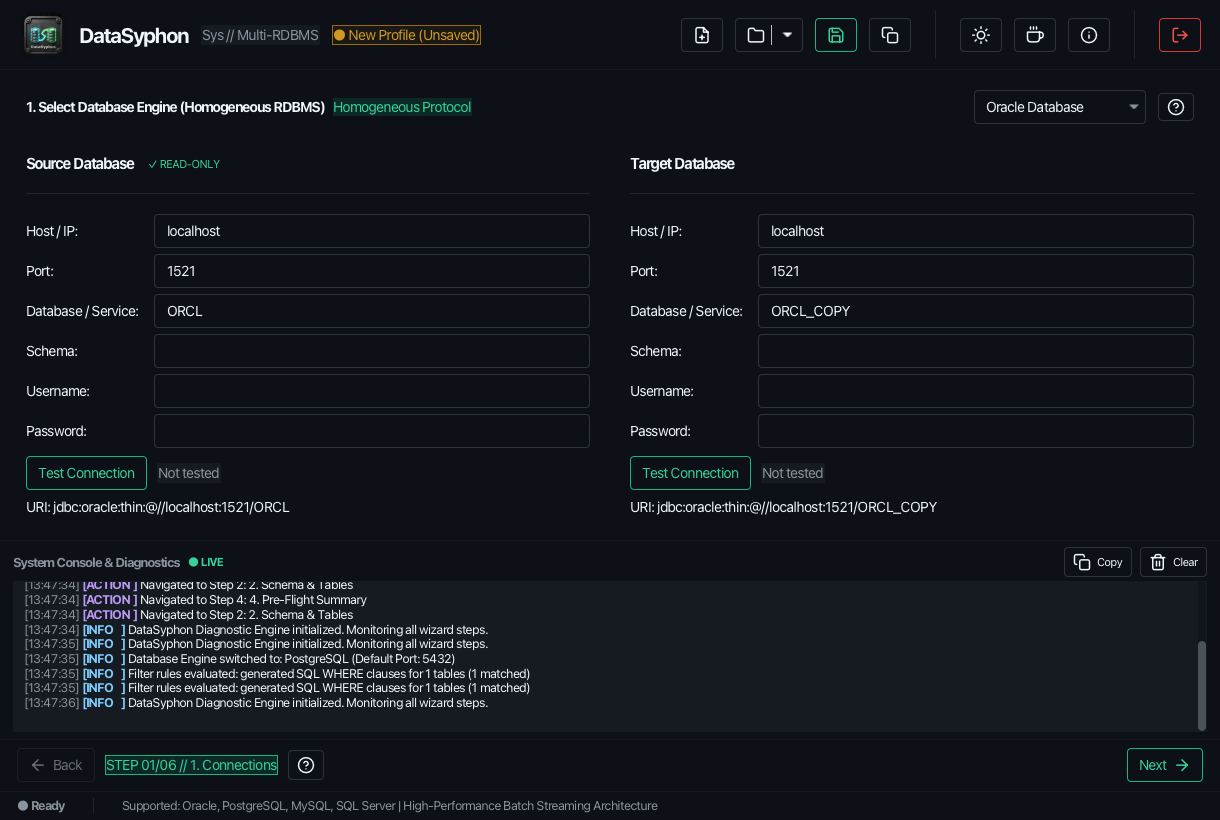Open the info icon in the top toolbar
The image size is (1220, 820).
(1089, 35)
